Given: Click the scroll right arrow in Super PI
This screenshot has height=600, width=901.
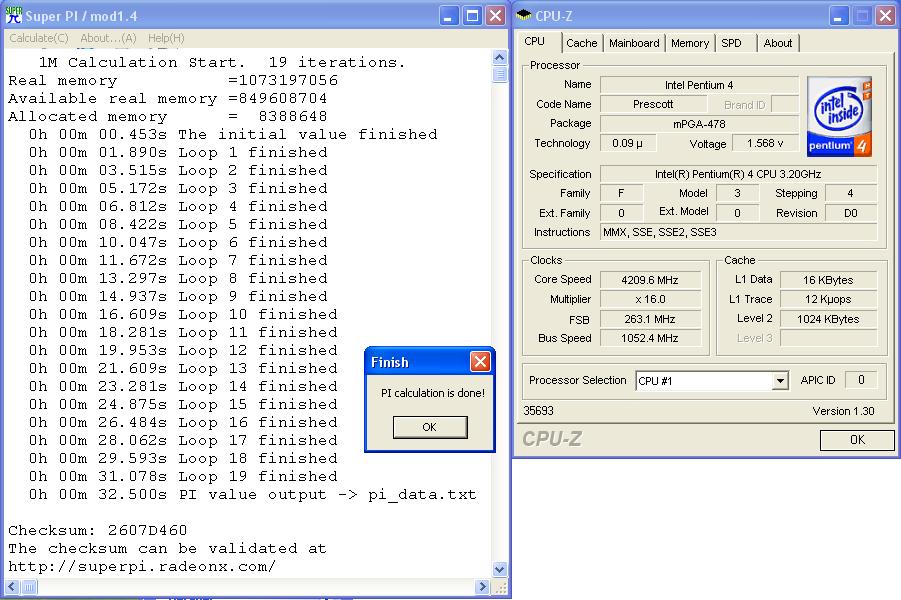Looking at the screenshot, I should 483,587.
